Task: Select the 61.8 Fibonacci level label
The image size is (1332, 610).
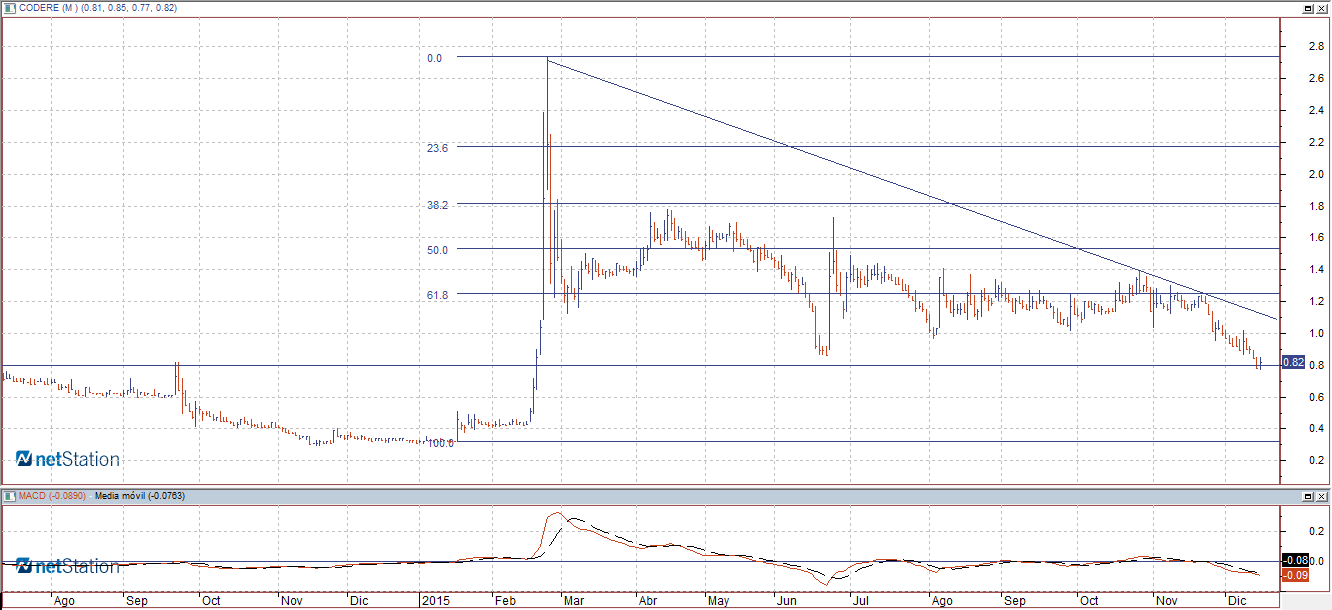Action: (437, 295)
